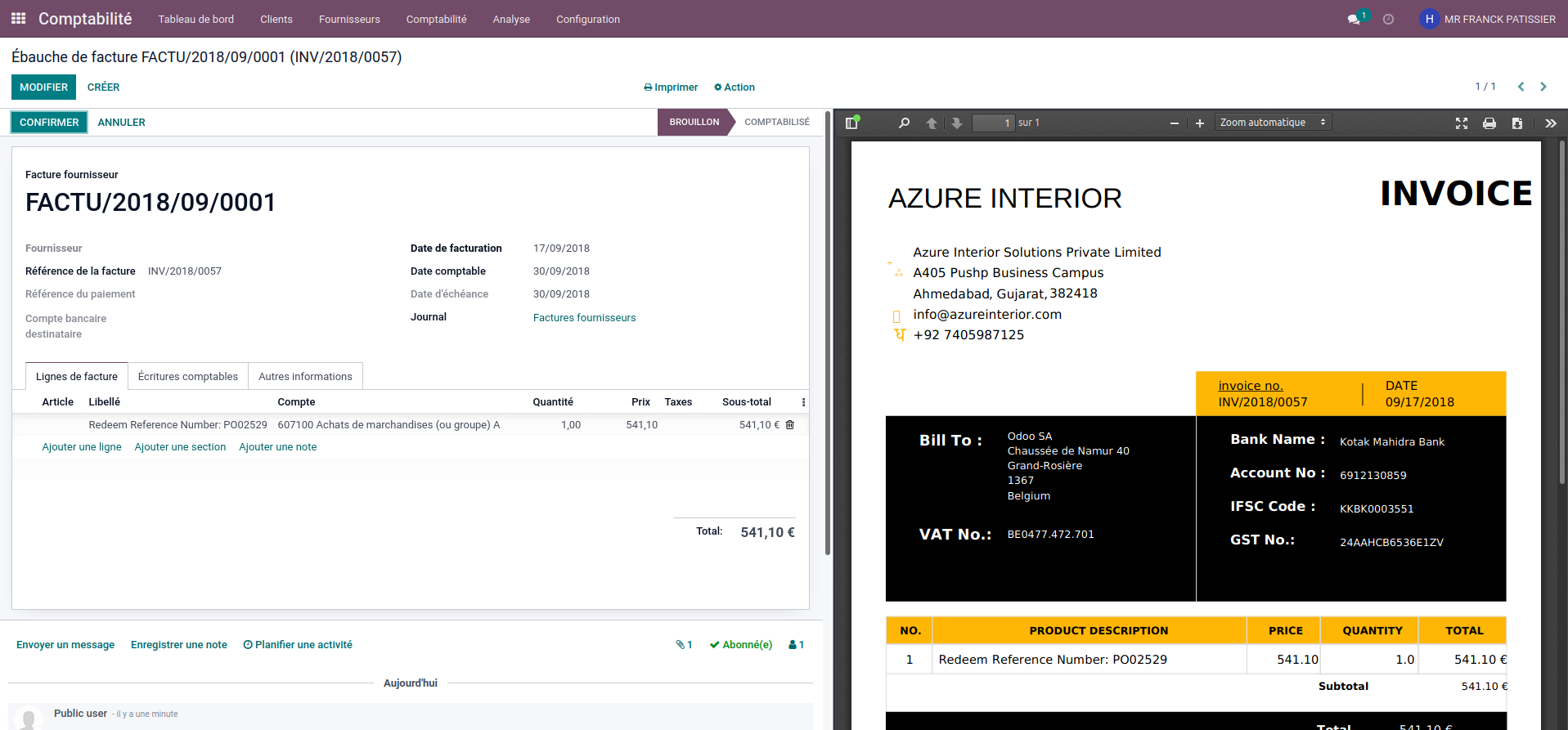Open the activities clock icon
This screenshot has height=730, width=1568.
(x=1388, y=19)
